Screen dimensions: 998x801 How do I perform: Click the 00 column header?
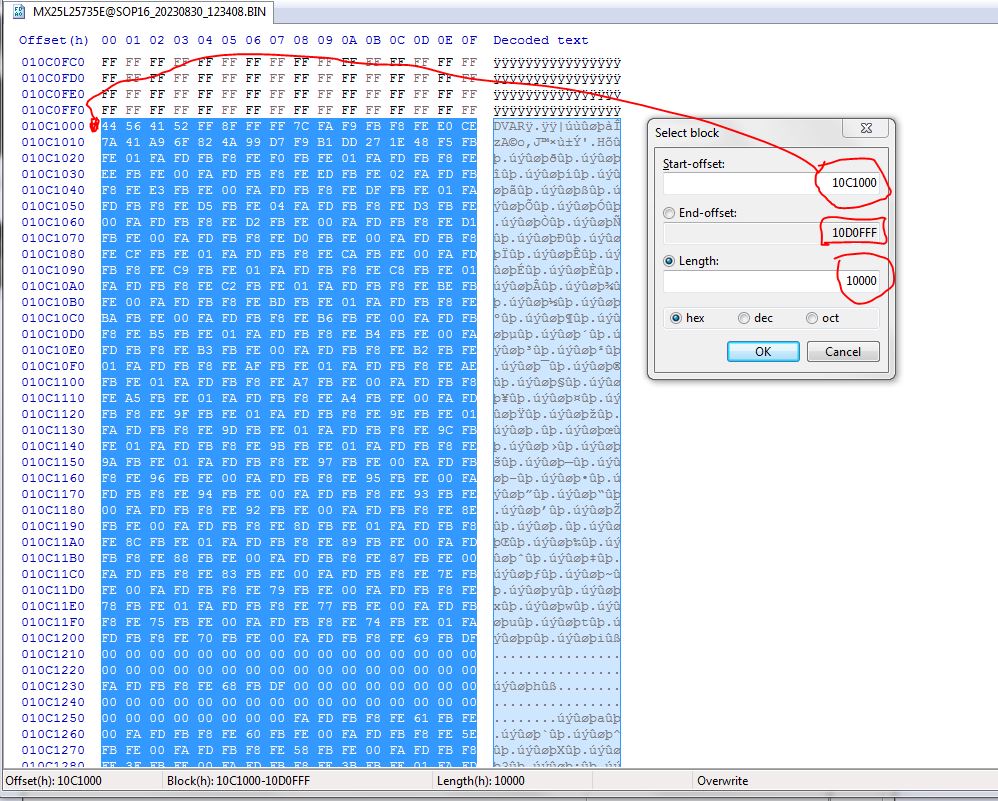109,40
